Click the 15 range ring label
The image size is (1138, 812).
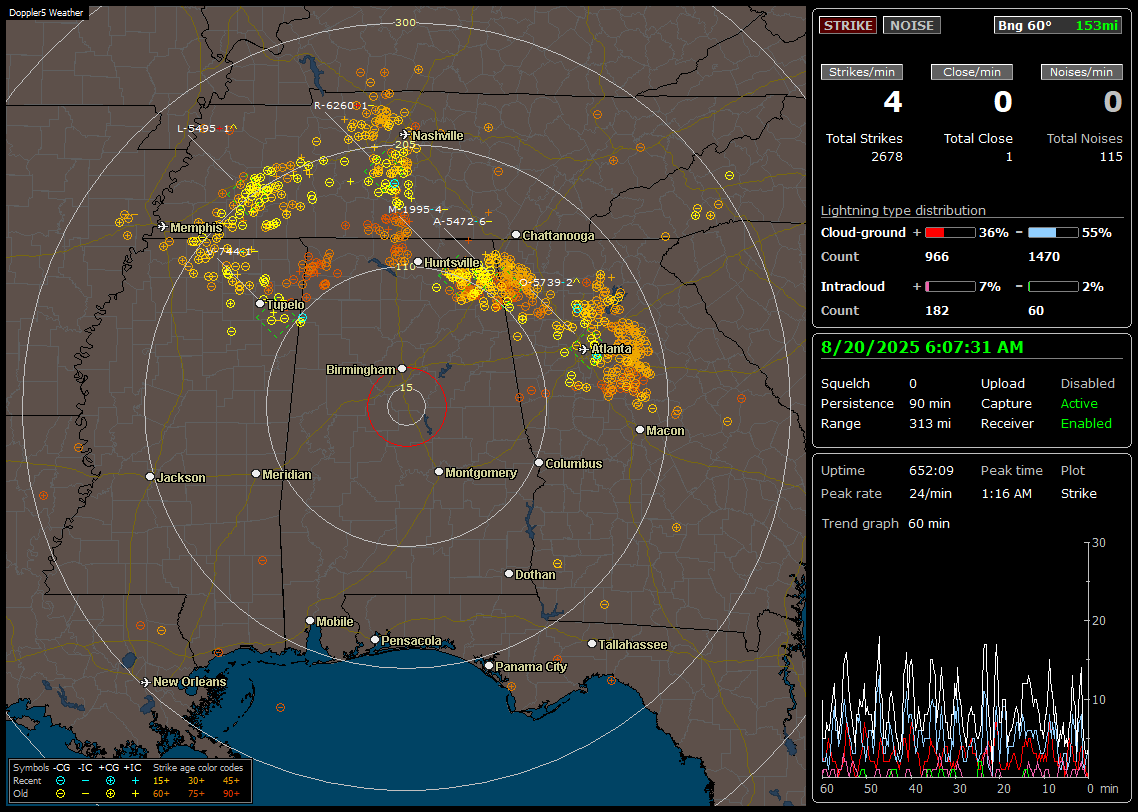click(406, 387)
